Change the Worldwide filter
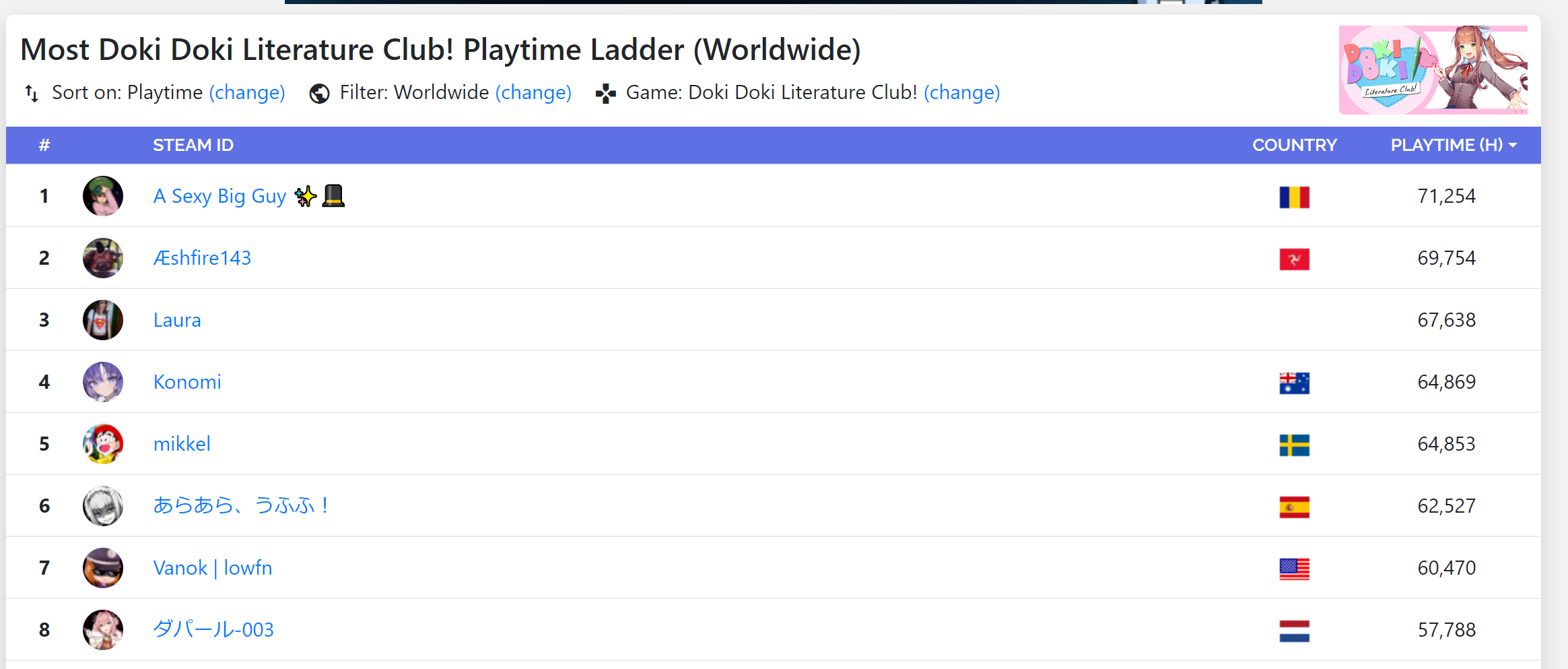 533,92
